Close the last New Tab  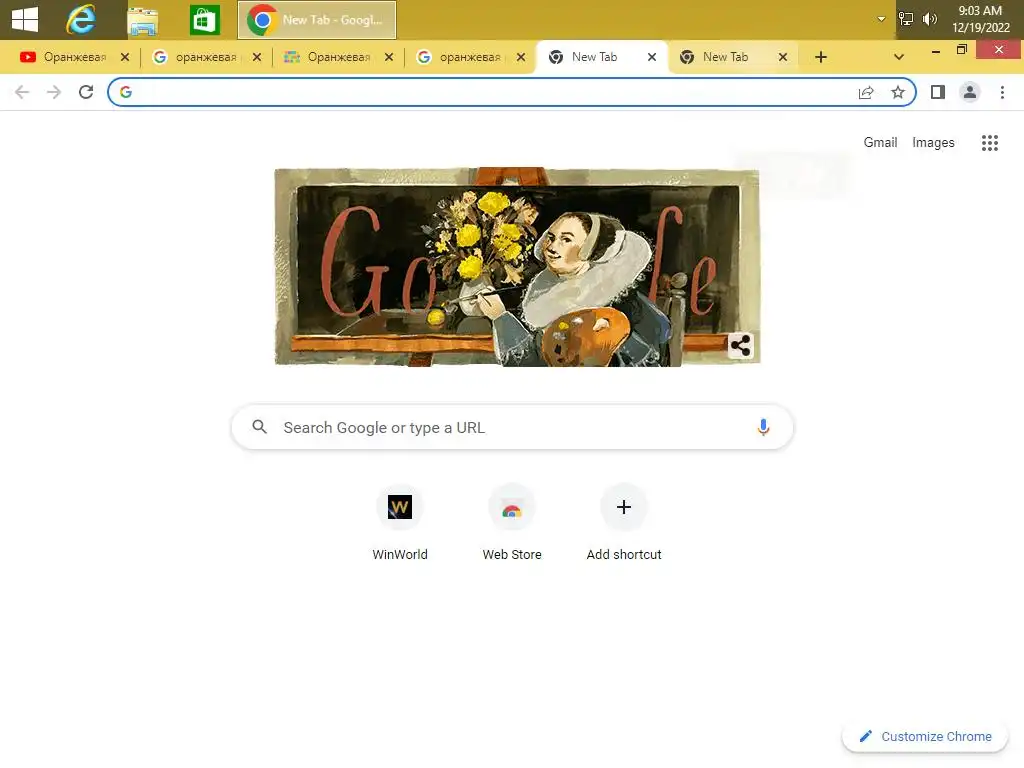[x=782, y=57]
